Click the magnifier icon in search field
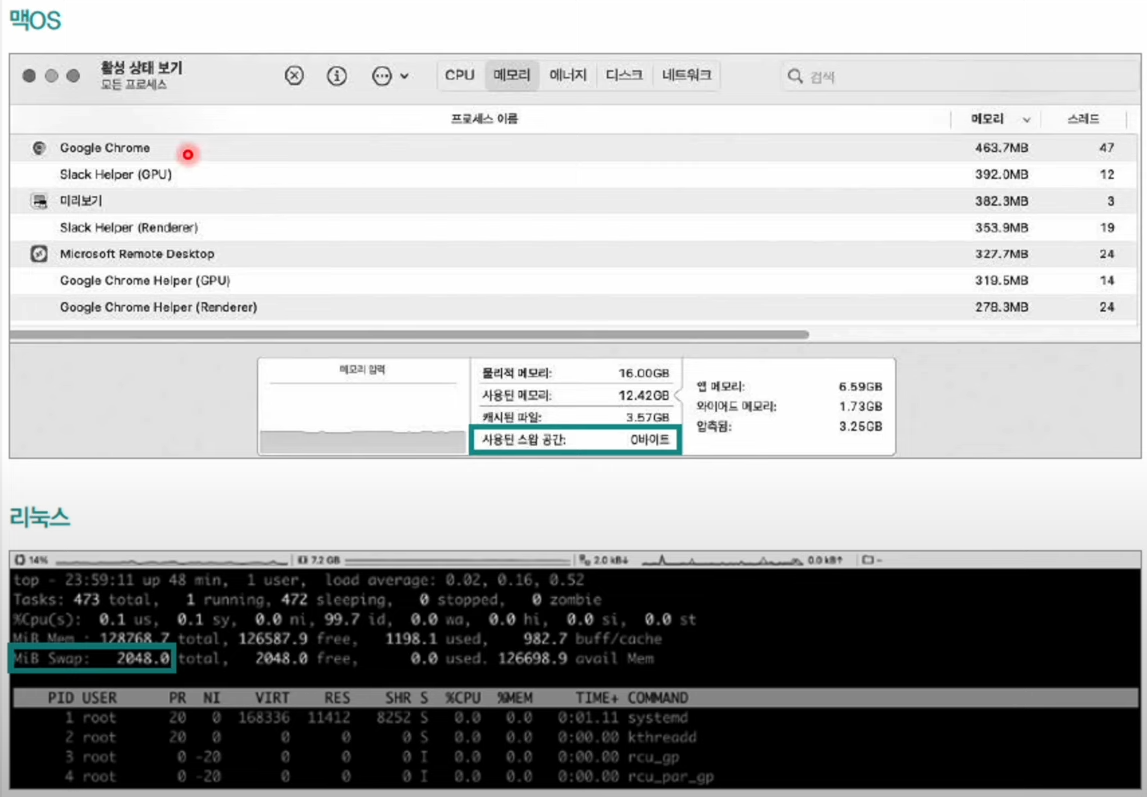The height and width of the screenshot is (797, 1147). point(794,75)
